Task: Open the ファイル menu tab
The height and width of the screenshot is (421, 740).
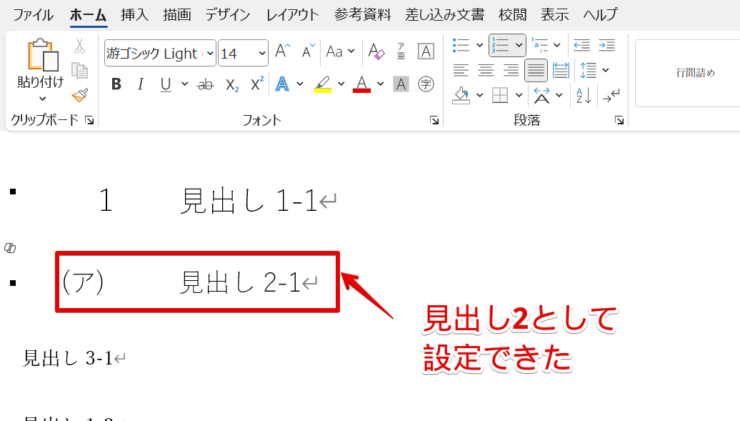Action: (x=33, y=15)
